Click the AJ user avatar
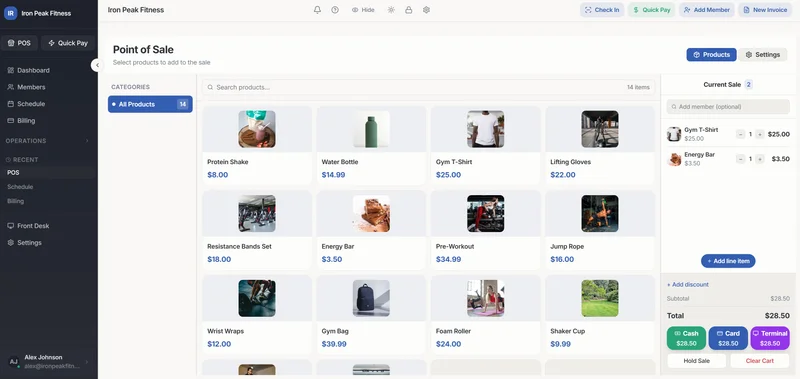This screenshot has width=800, height=379. click(14, 362)
